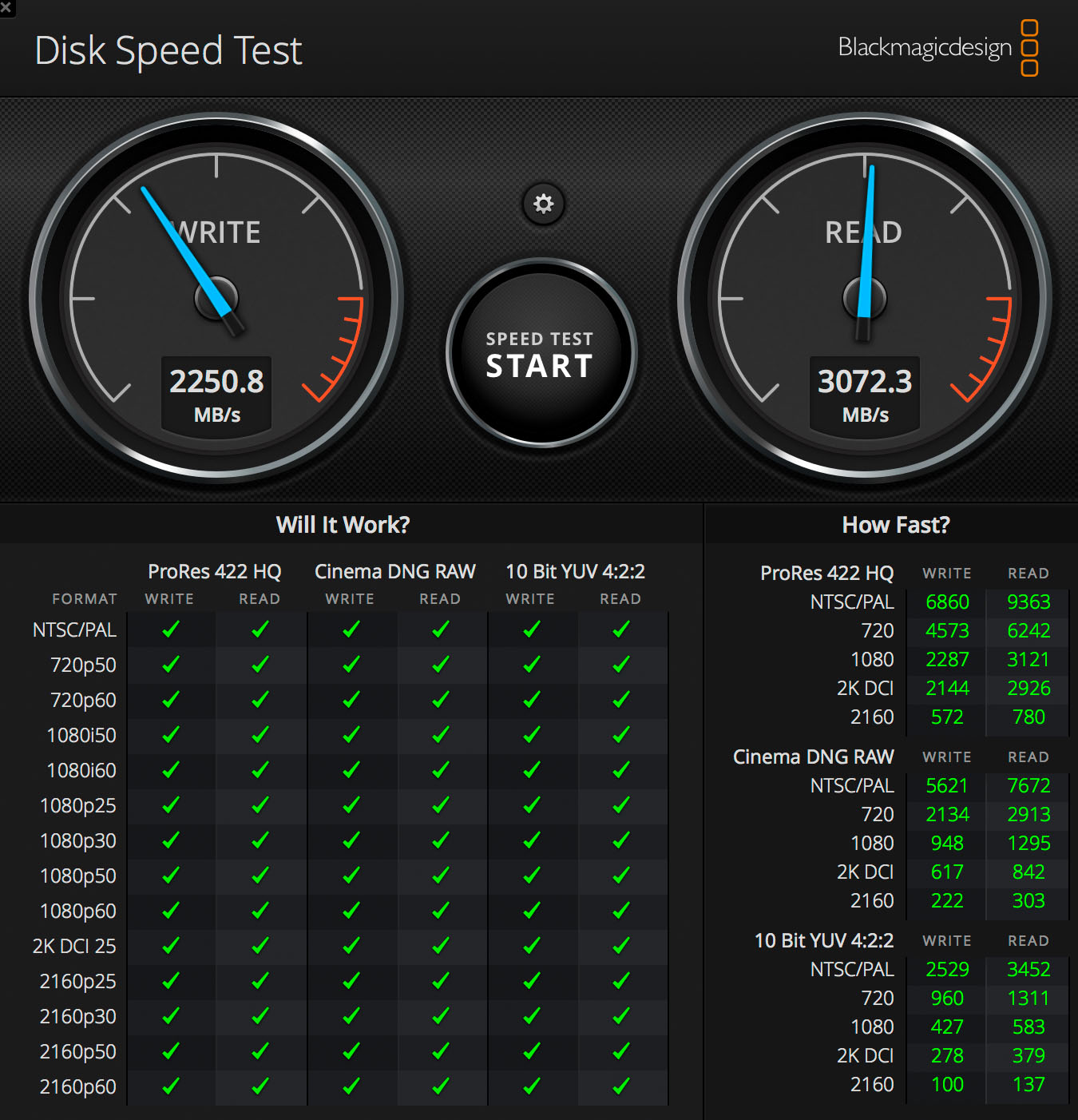Click 2160p30 ProRes 422 HQ write checkmark
The height and width of the screenshot is (1120, 1078).
[x=170, y=1016]
